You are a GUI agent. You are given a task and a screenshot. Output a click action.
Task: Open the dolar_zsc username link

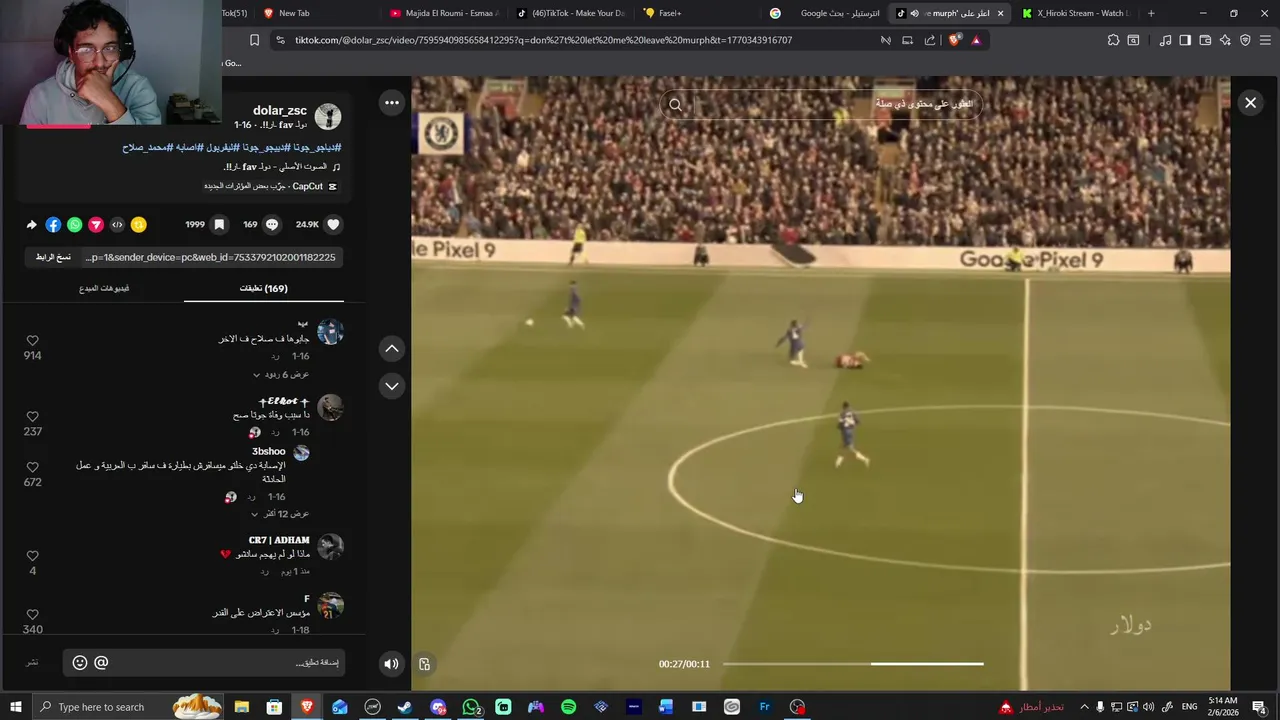pos(280,111)
